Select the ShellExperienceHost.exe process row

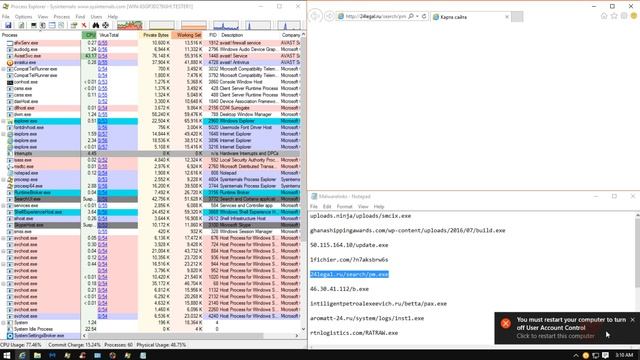[150, 212]
